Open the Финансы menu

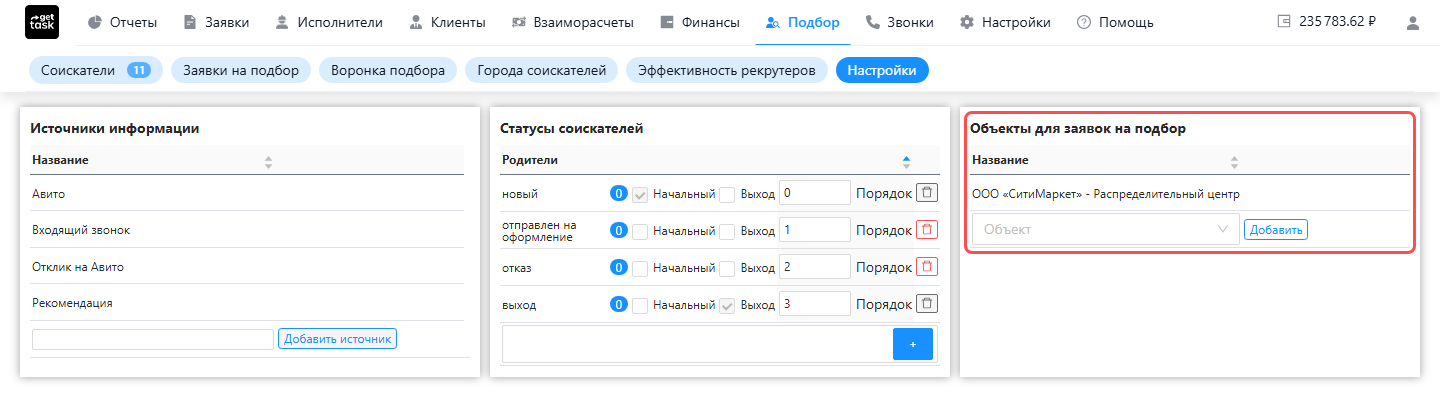pos(700,22)
